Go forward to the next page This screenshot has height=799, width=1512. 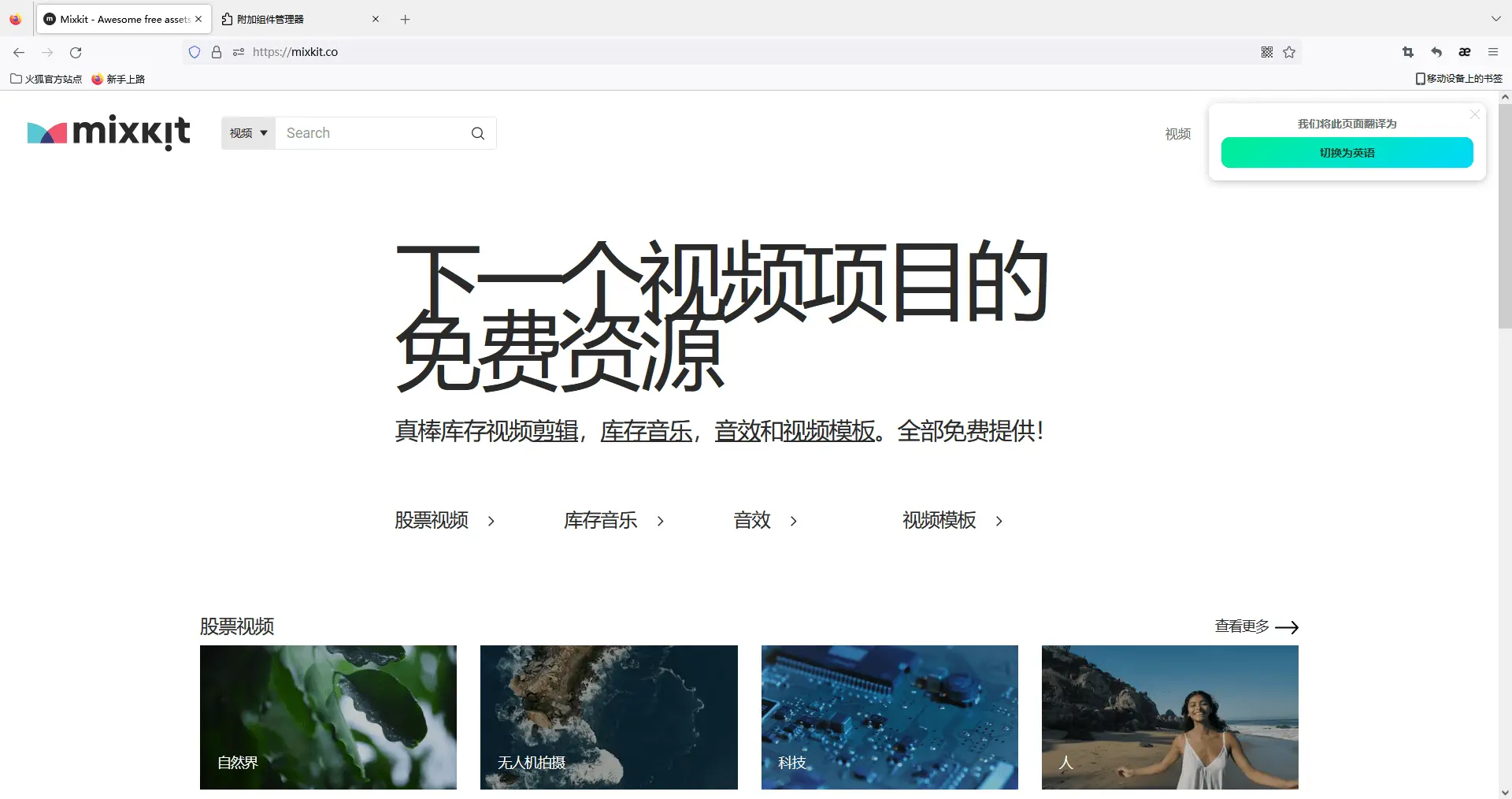click(47, 52)
